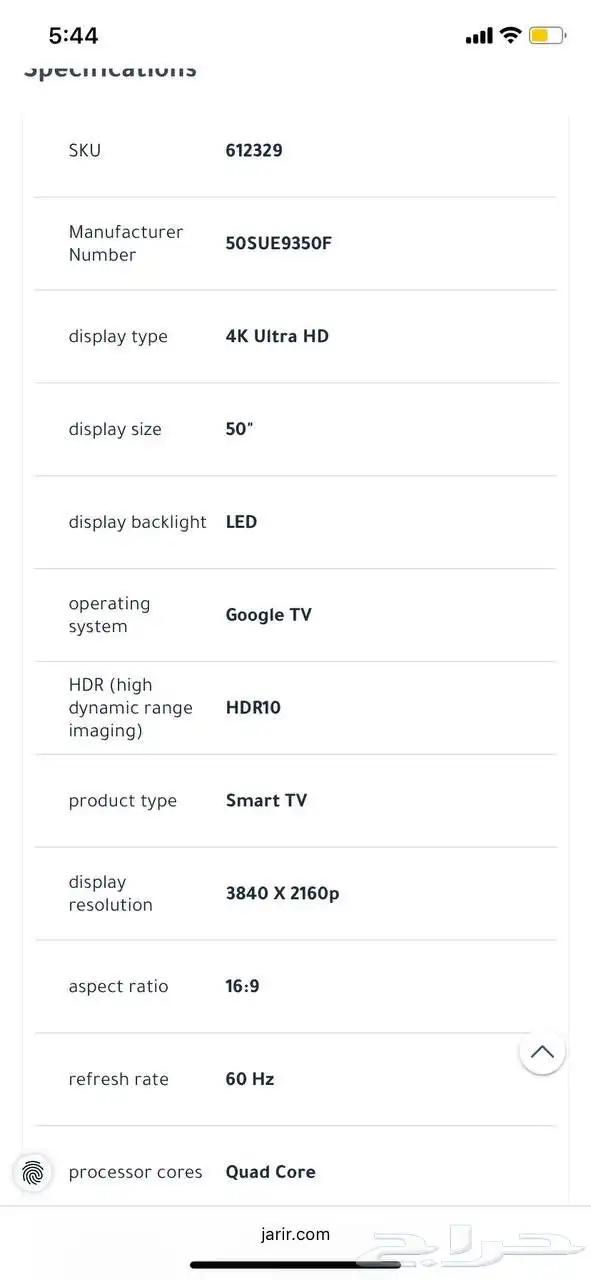Tap the SKU number 612329
The height and width of the screenshot is (1280, 591).
[x=254, y=150]
